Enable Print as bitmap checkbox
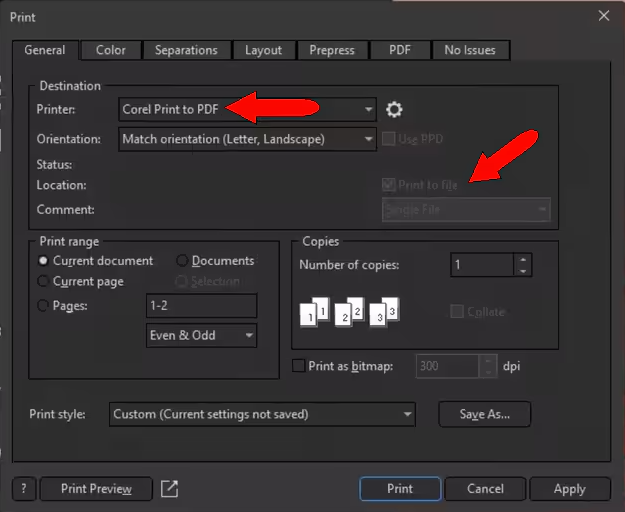This screenshot has height=512, width=625. point(298,366)
